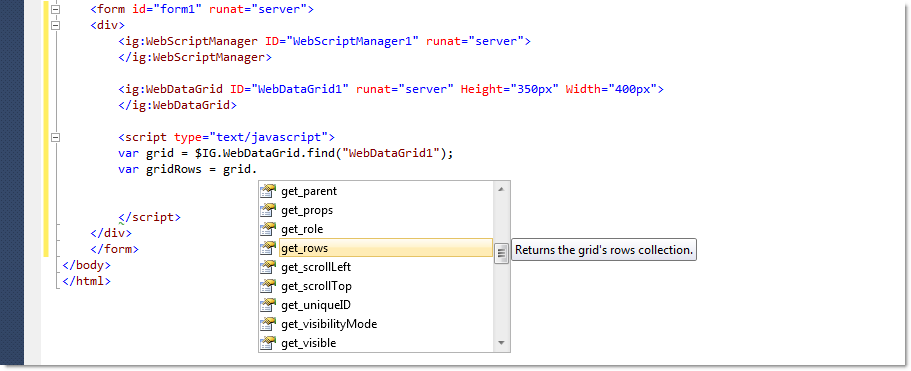911x371 pixels.
Task: Click the method icon beside get_uniqueID
Action: (267, 305)
